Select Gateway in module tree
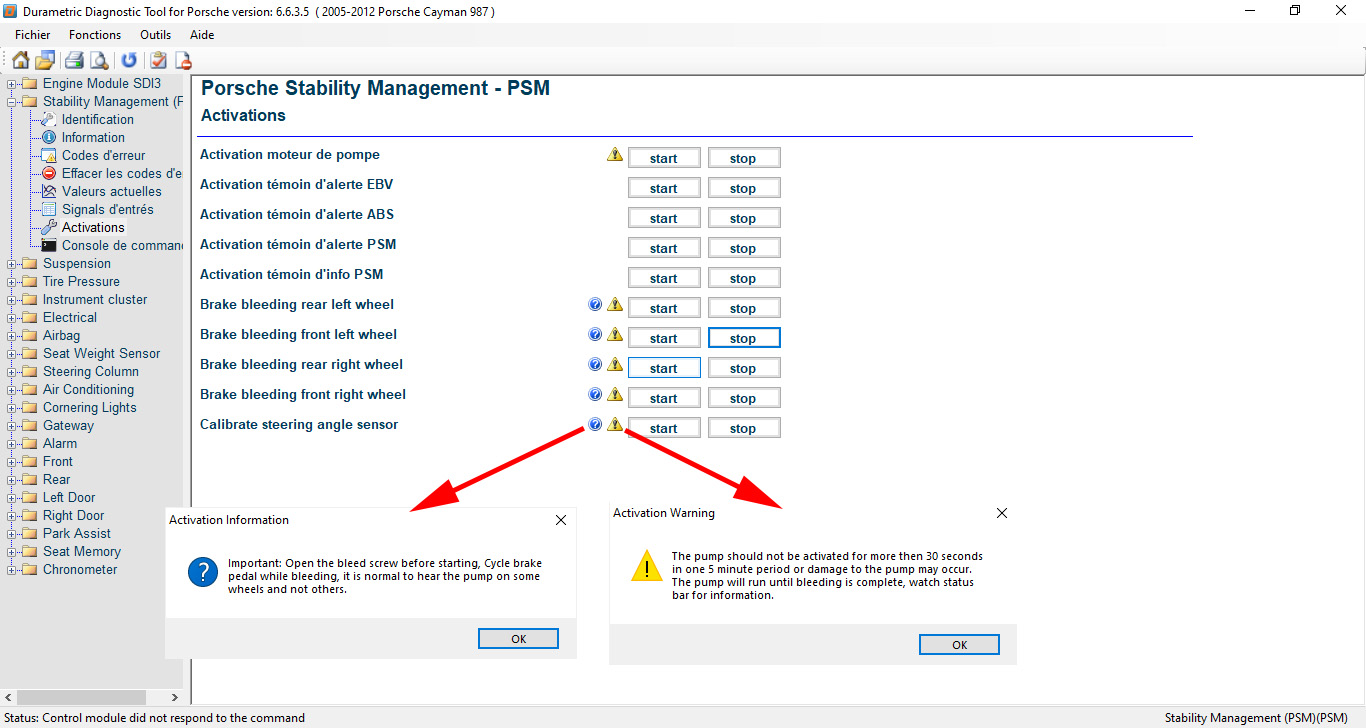Viewport: 1366px width, 728px height. 68,426
